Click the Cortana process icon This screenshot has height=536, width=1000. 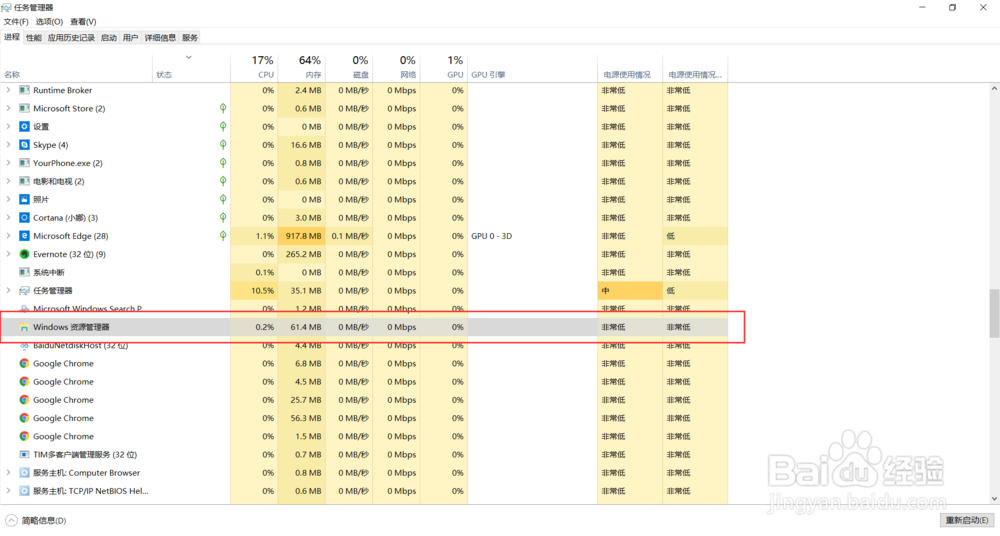(24, 218)
